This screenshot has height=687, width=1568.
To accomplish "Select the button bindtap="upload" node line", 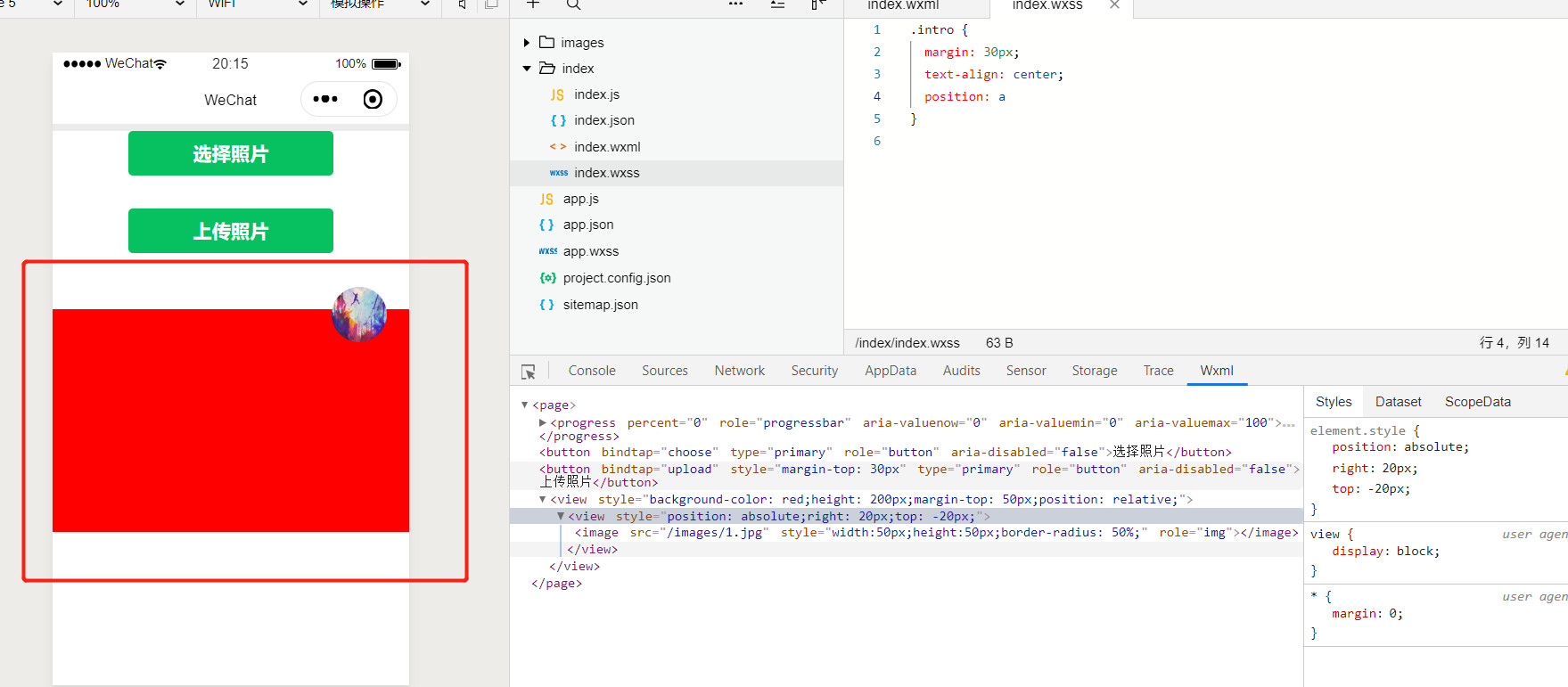I will tap(919, 475).
